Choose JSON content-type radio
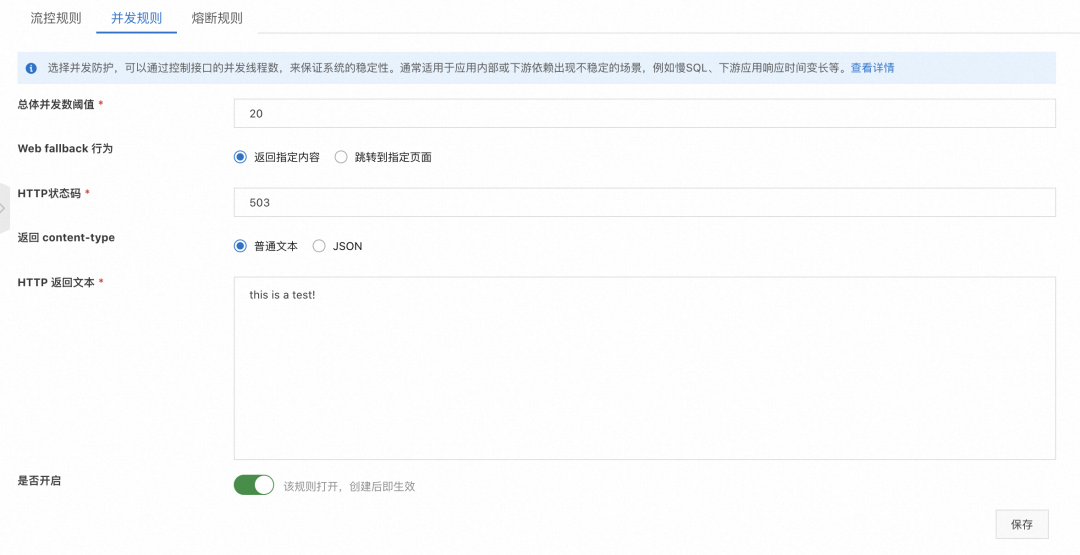 pyautogui.click(x=319, y=246)
